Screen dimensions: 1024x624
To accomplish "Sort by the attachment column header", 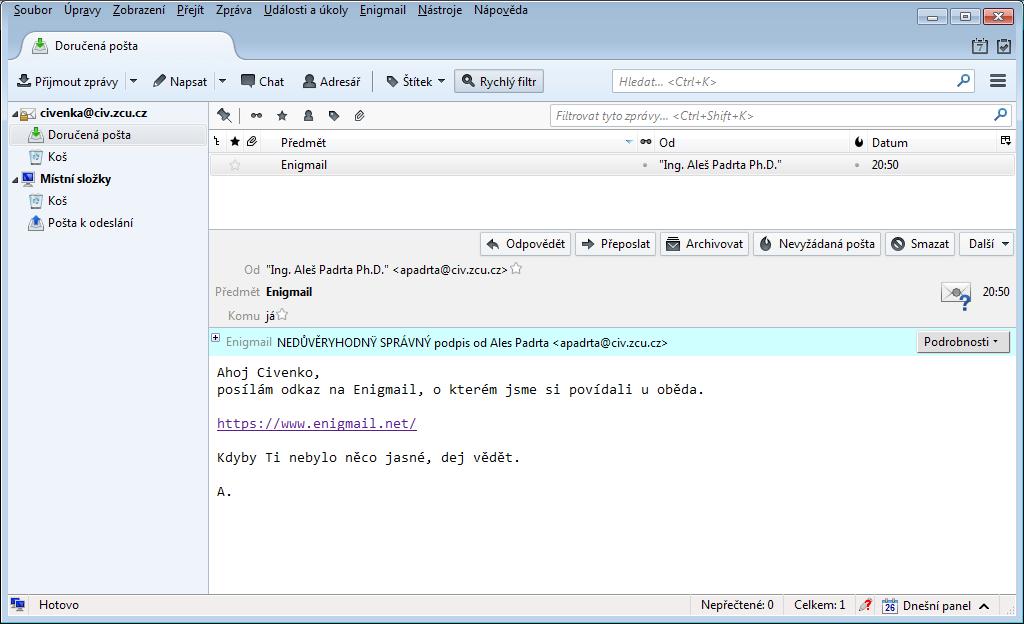I will (252, 142).
